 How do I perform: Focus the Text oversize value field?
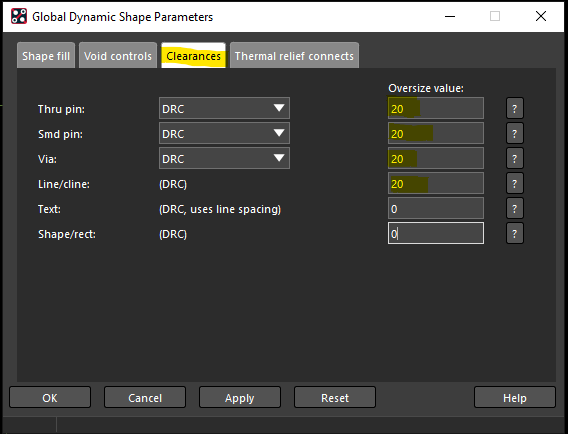(x=436, y=208)
